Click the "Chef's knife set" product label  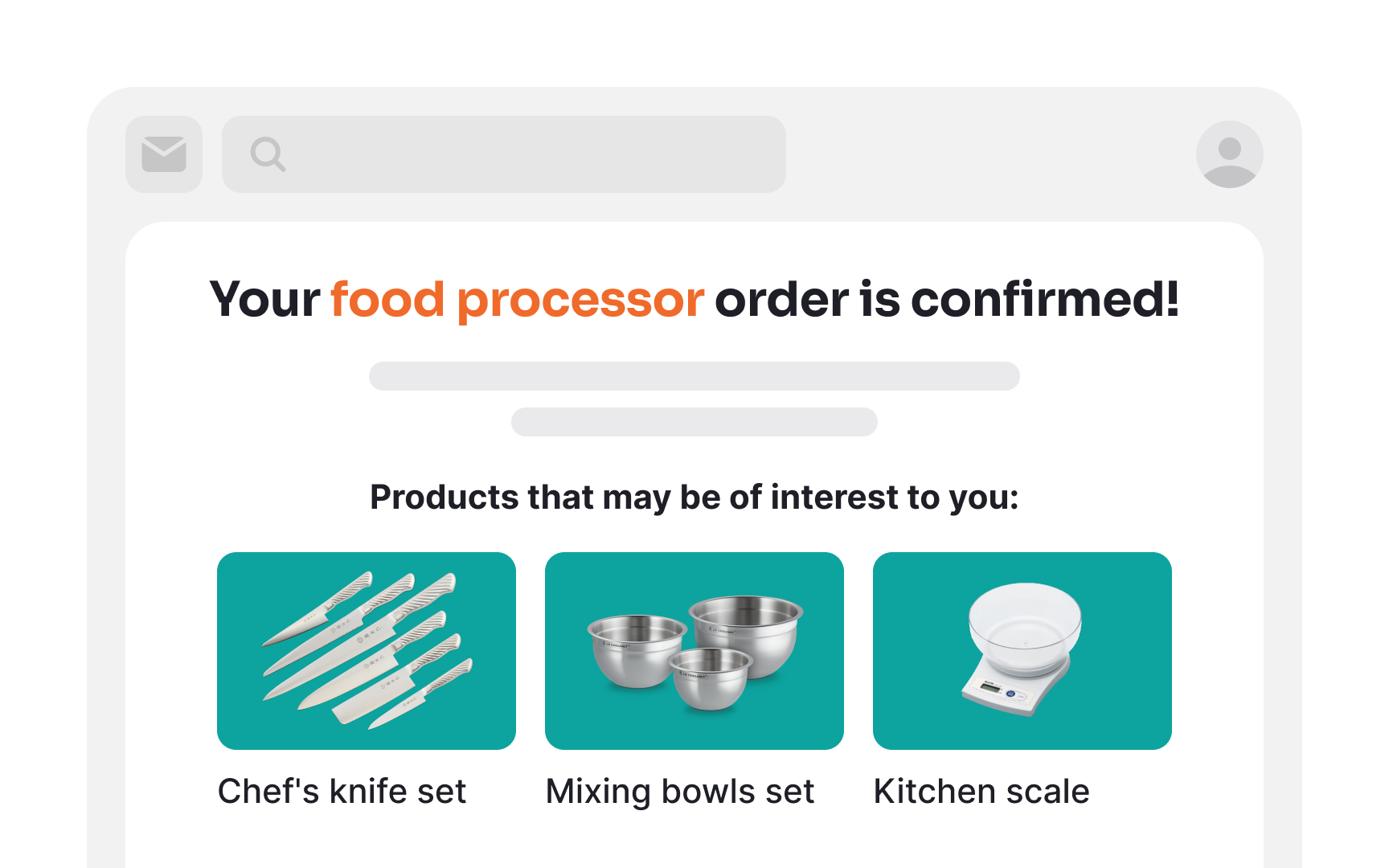coord(342,792)
